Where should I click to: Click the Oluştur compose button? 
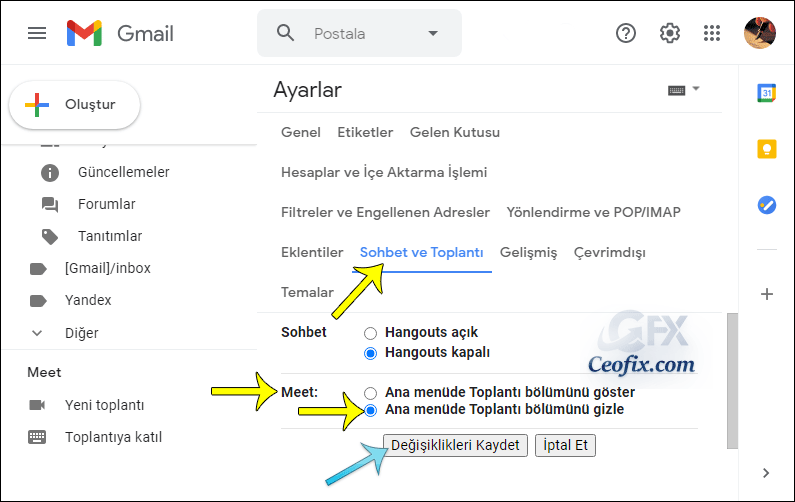(75, 104)
